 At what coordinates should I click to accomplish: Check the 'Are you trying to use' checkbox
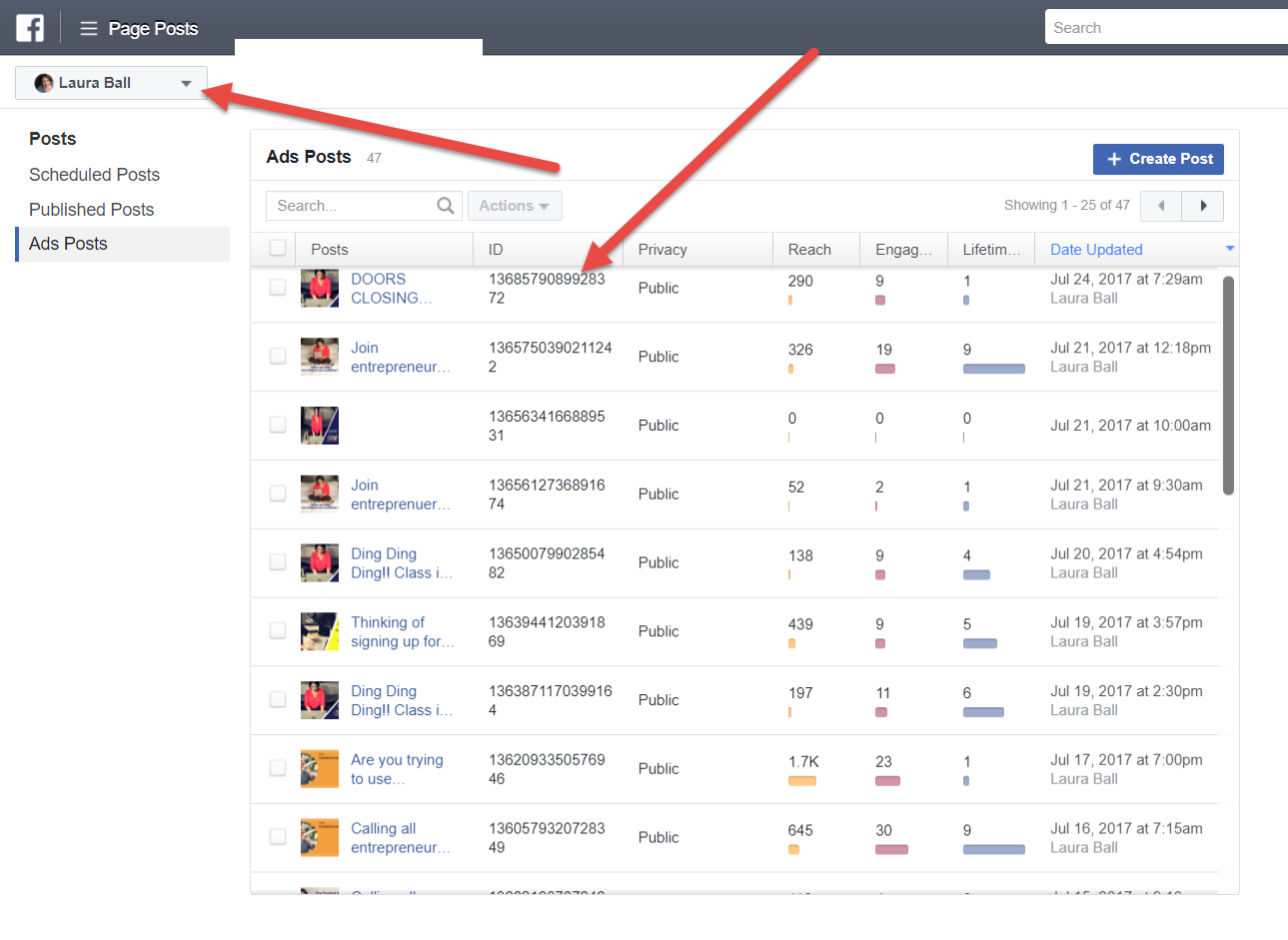[x=278, y=768]
